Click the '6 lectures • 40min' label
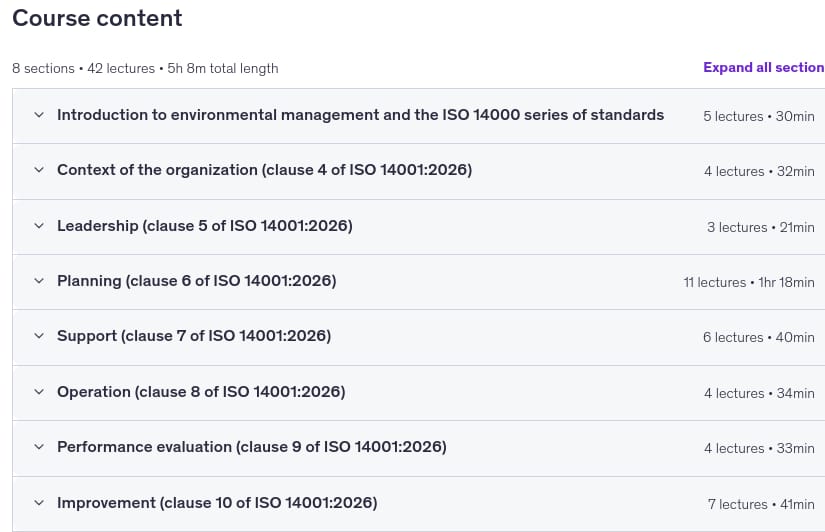The image size is (825, 532). [759, 337]
